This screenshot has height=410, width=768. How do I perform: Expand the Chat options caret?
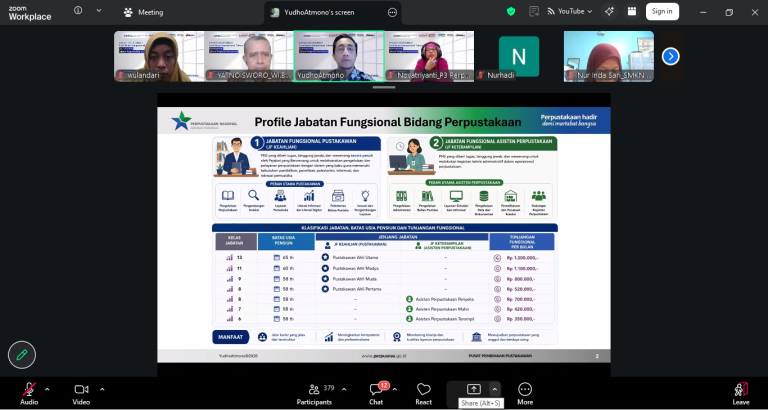(x=395, y=389)
